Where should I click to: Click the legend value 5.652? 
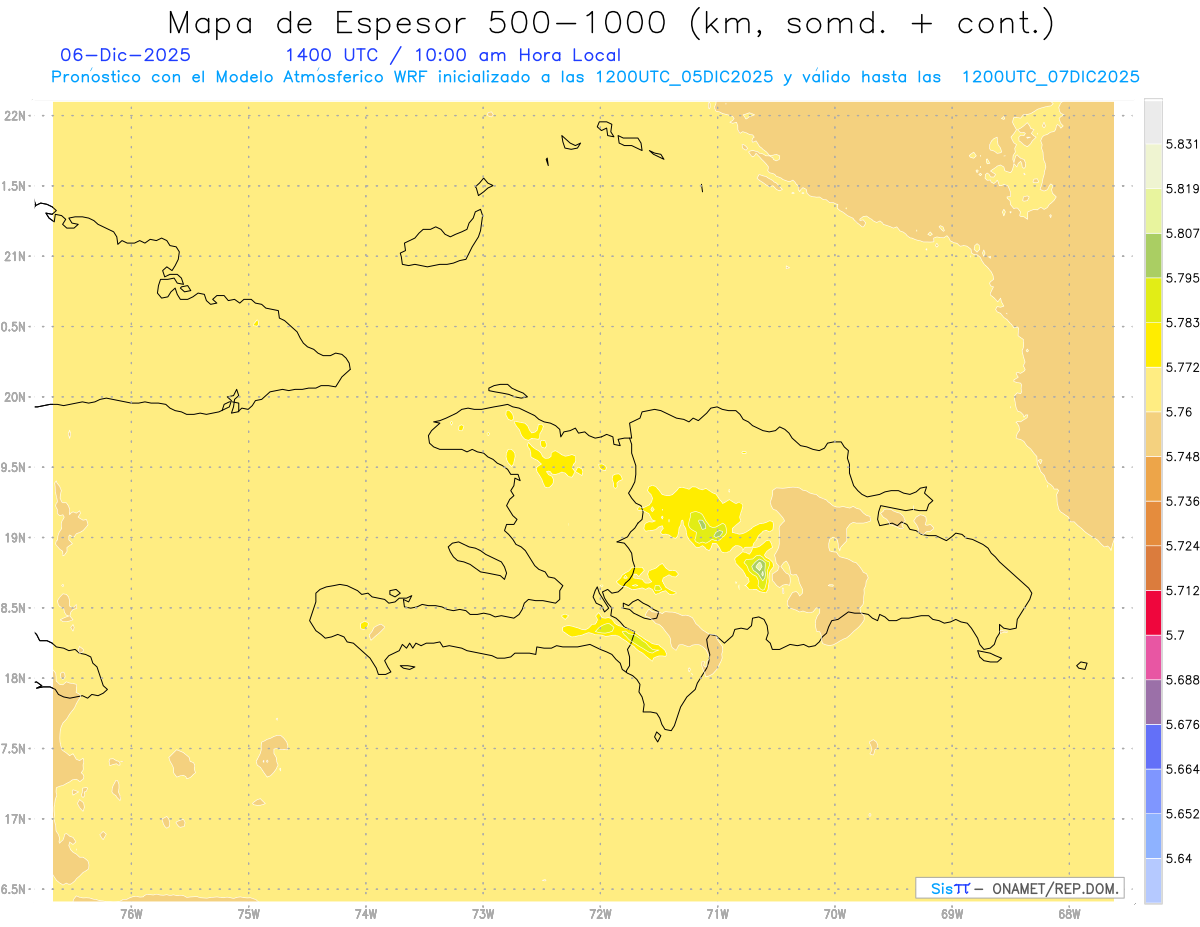click(1182, 814)
